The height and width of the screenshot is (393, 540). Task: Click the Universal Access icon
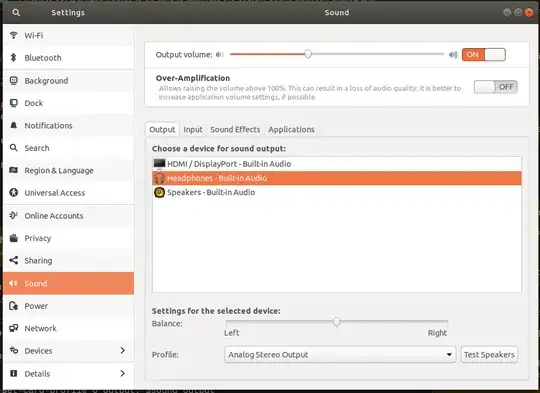(x=13, y=193)
